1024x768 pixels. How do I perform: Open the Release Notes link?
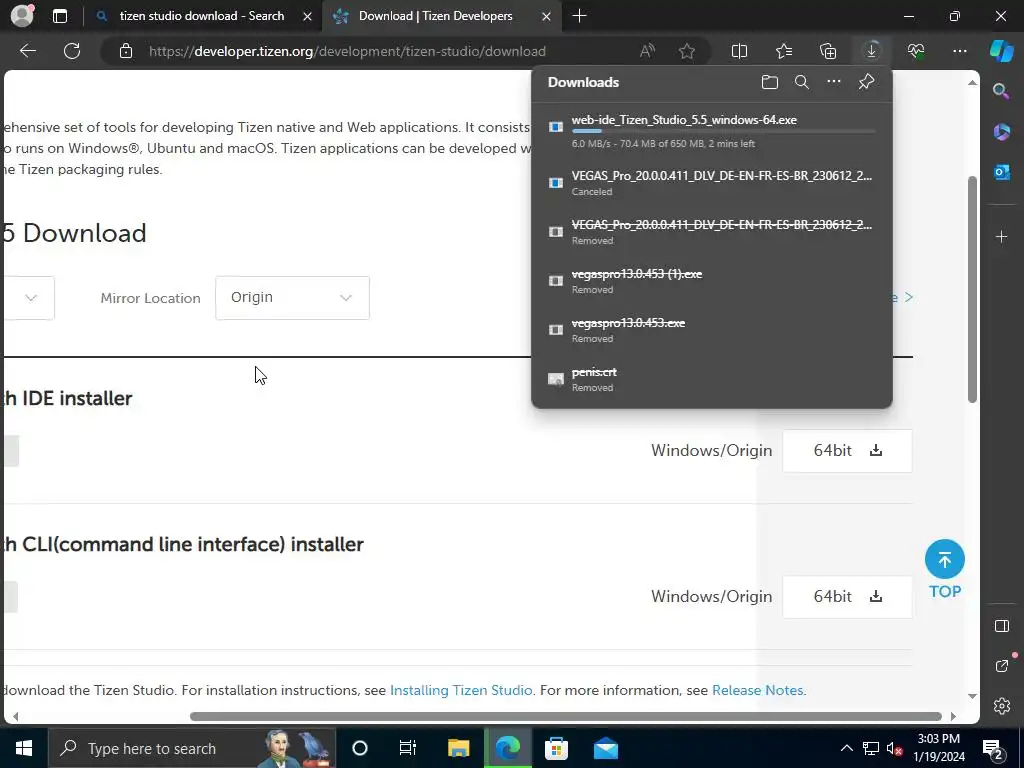pyautogui.click(x=758, y=690)
